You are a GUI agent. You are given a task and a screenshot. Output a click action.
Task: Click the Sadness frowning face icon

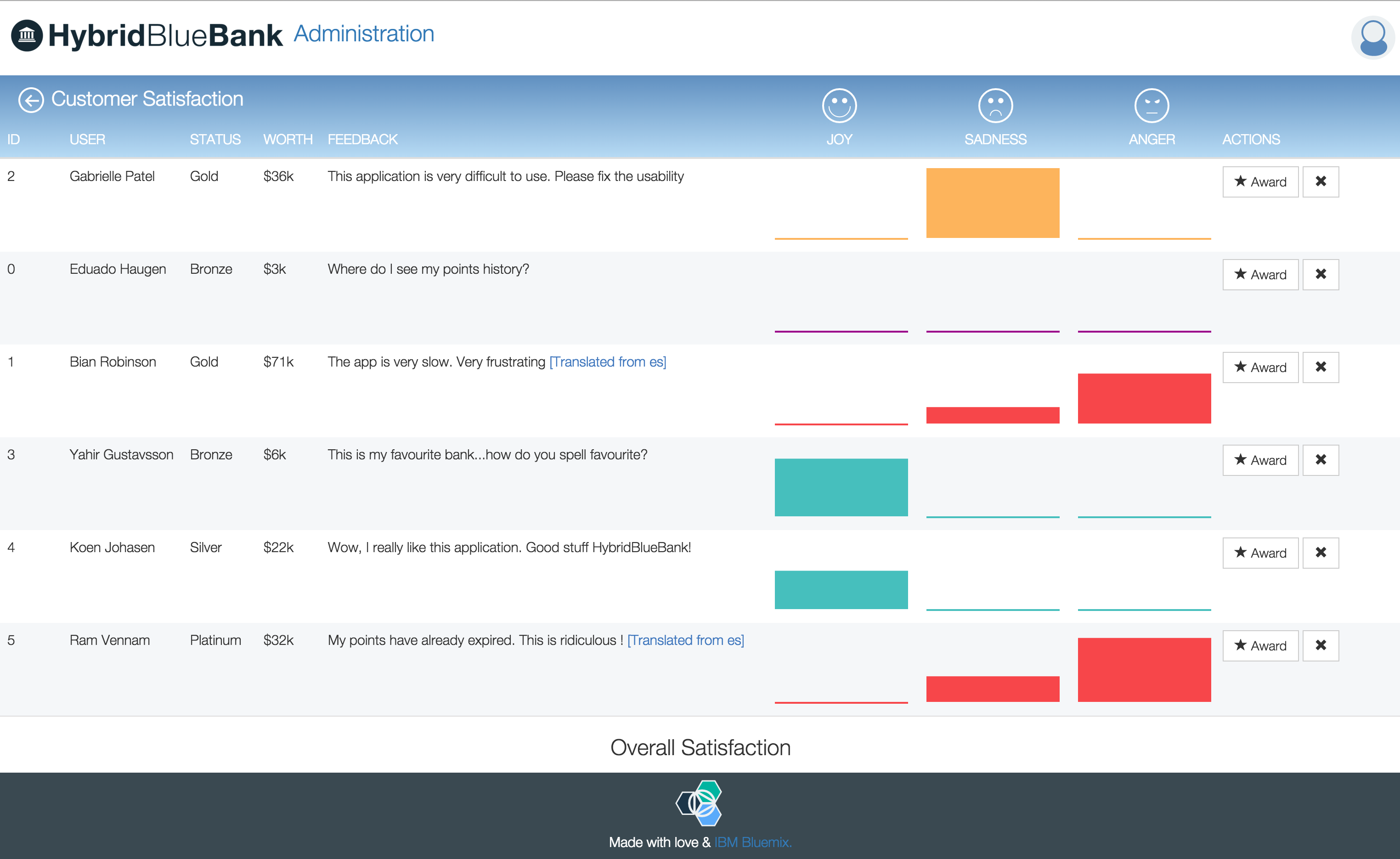[995, 106]
